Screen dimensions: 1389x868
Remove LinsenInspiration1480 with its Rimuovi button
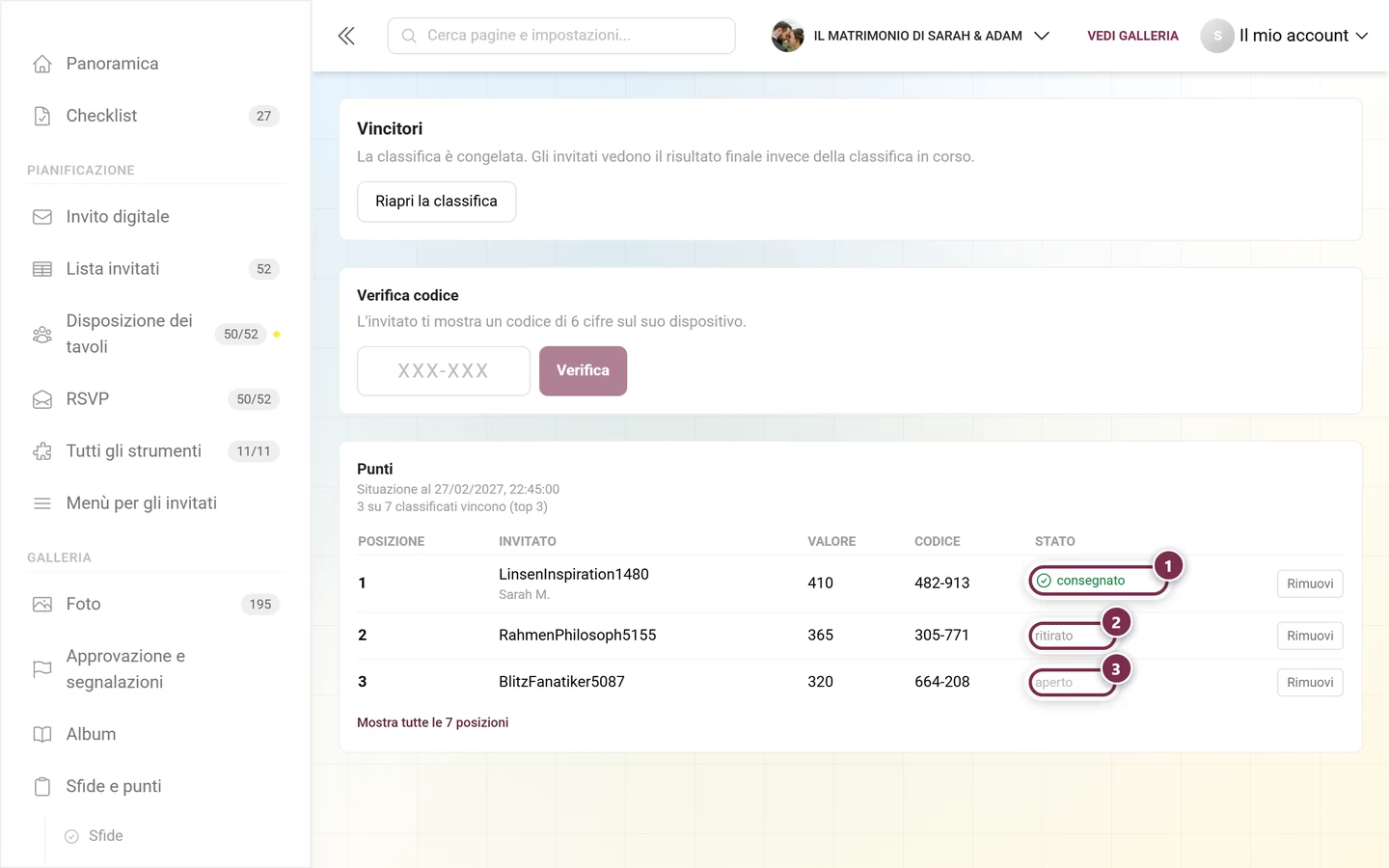pyautogui.click(x=1310, y=583)
